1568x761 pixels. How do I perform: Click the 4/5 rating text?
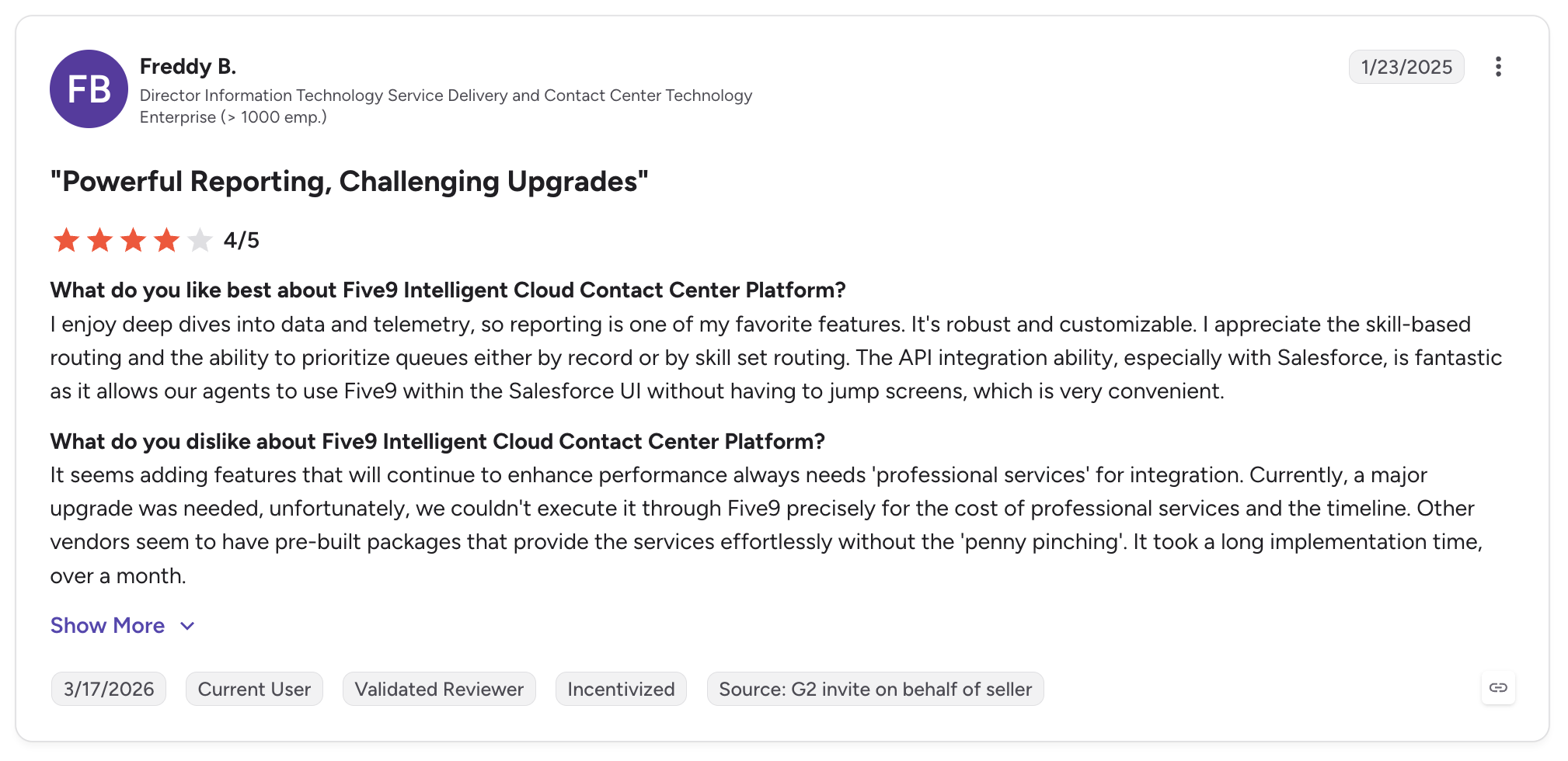(x=242, y=241)
